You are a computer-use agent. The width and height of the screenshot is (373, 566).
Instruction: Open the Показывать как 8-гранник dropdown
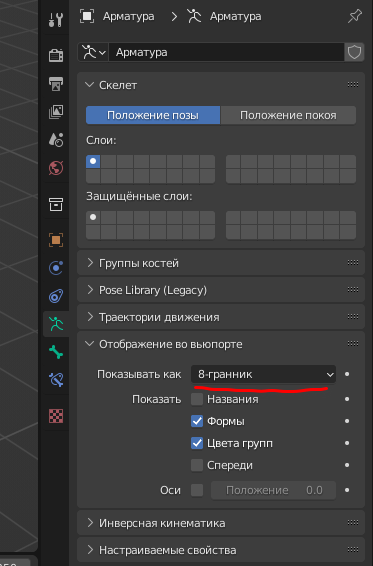click(x=263, y=374)
